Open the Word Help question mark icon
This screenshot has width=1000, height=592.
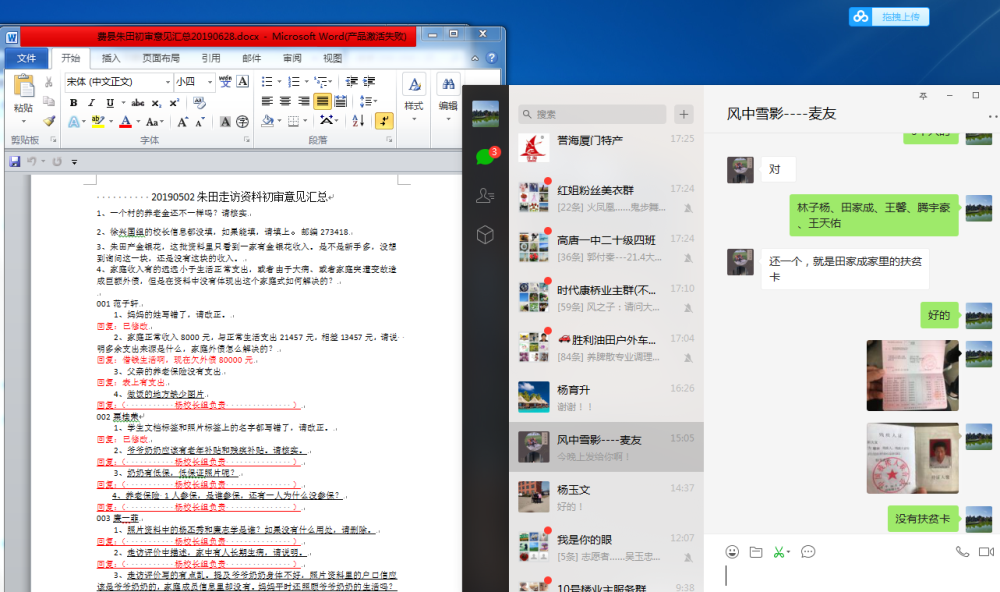492,58
